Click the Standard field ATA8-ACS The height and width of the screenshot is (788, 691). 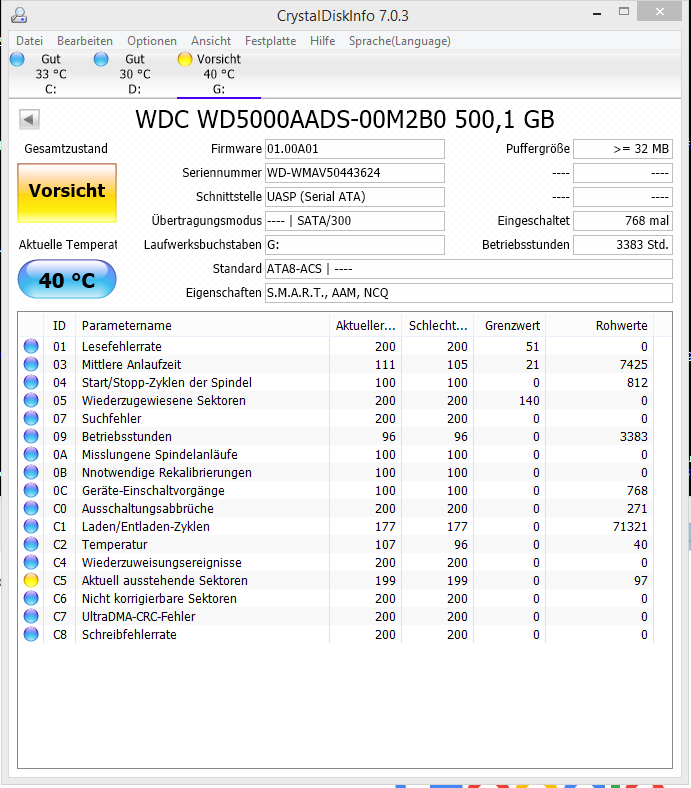pyautogui.click(x=469, y=269)
